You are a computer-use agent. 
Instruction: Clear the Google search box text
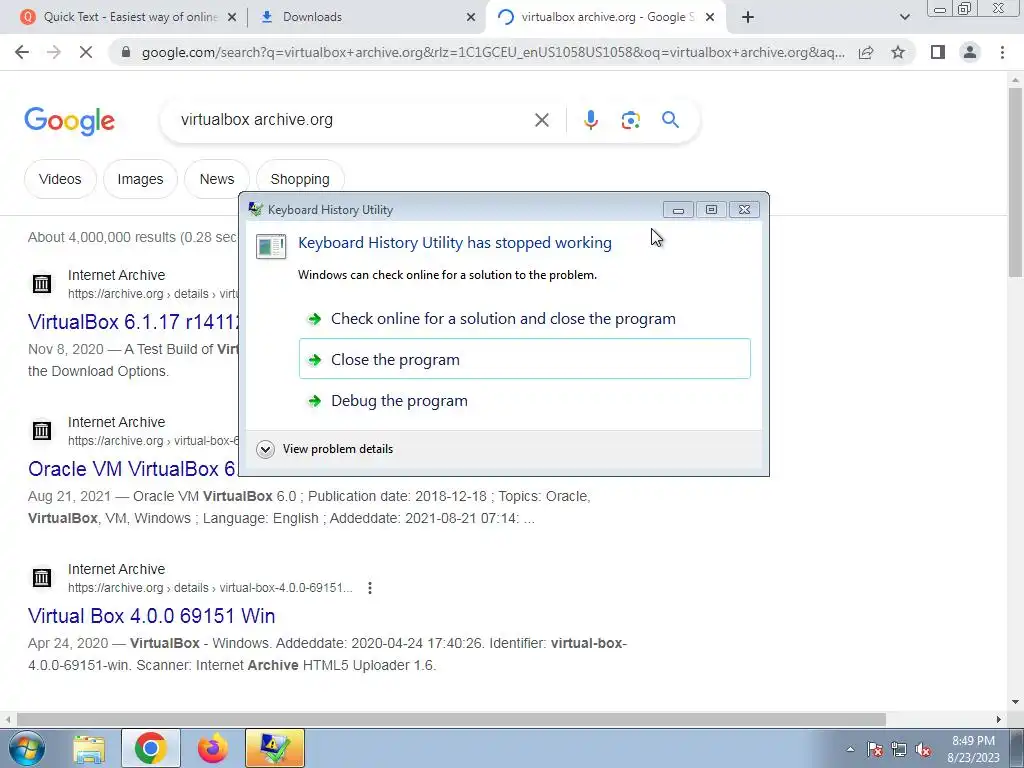coord(541,120)
